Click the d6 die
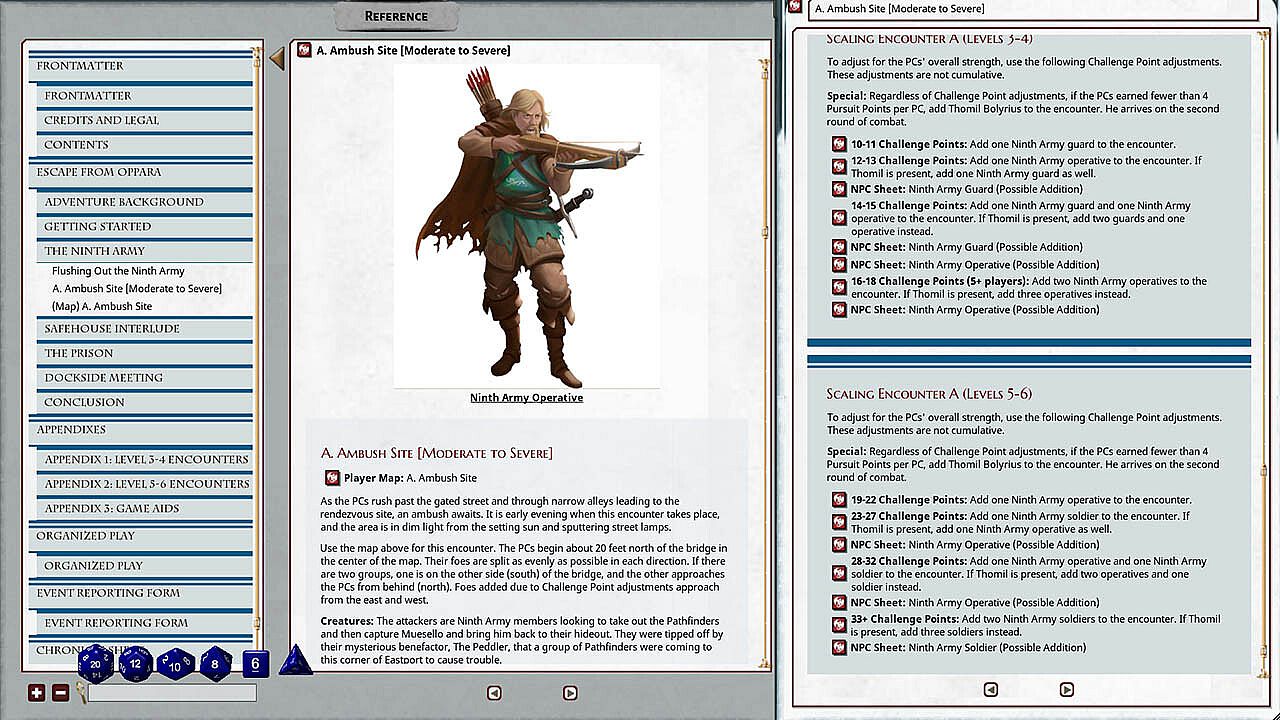Image resolution: width=1280 pixels, height=720 pixels. [255, 663]
